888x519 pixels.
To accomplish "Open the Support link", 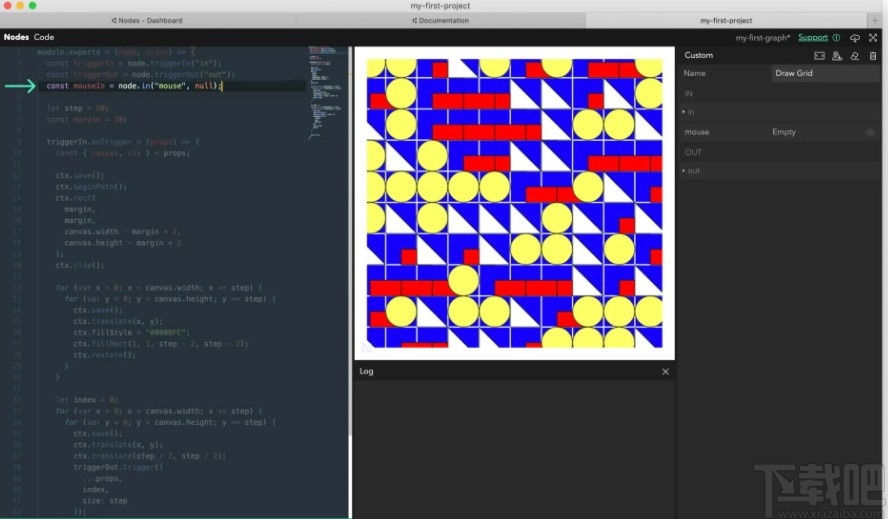I will tap(813, 37).
